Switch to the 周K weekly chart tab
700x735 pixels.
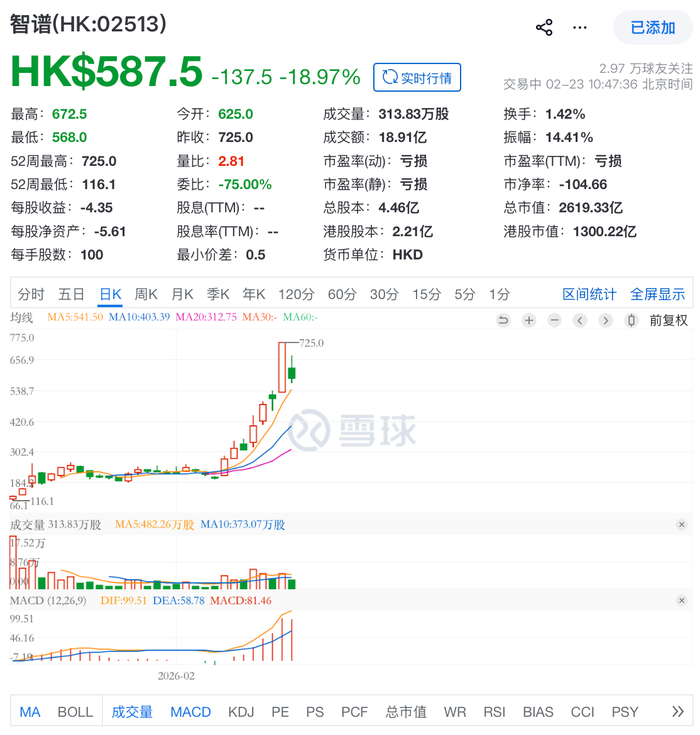tap(146, 294)
